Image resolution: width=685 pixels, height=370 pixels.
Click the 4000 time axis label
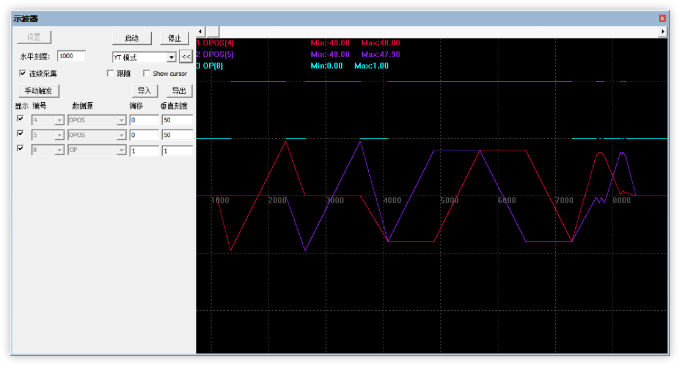click(x=392, y=200)
